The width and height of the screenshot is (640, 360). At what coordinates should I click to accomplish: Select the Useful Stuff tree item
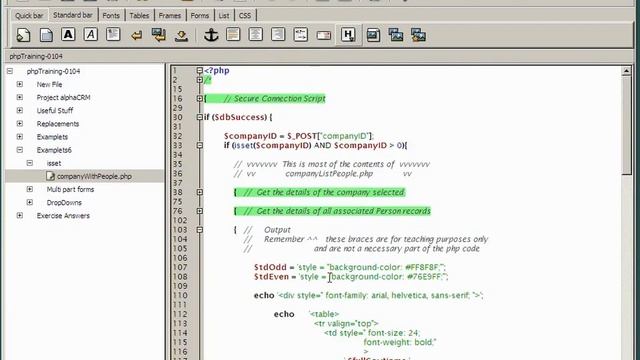pos(55,111)
